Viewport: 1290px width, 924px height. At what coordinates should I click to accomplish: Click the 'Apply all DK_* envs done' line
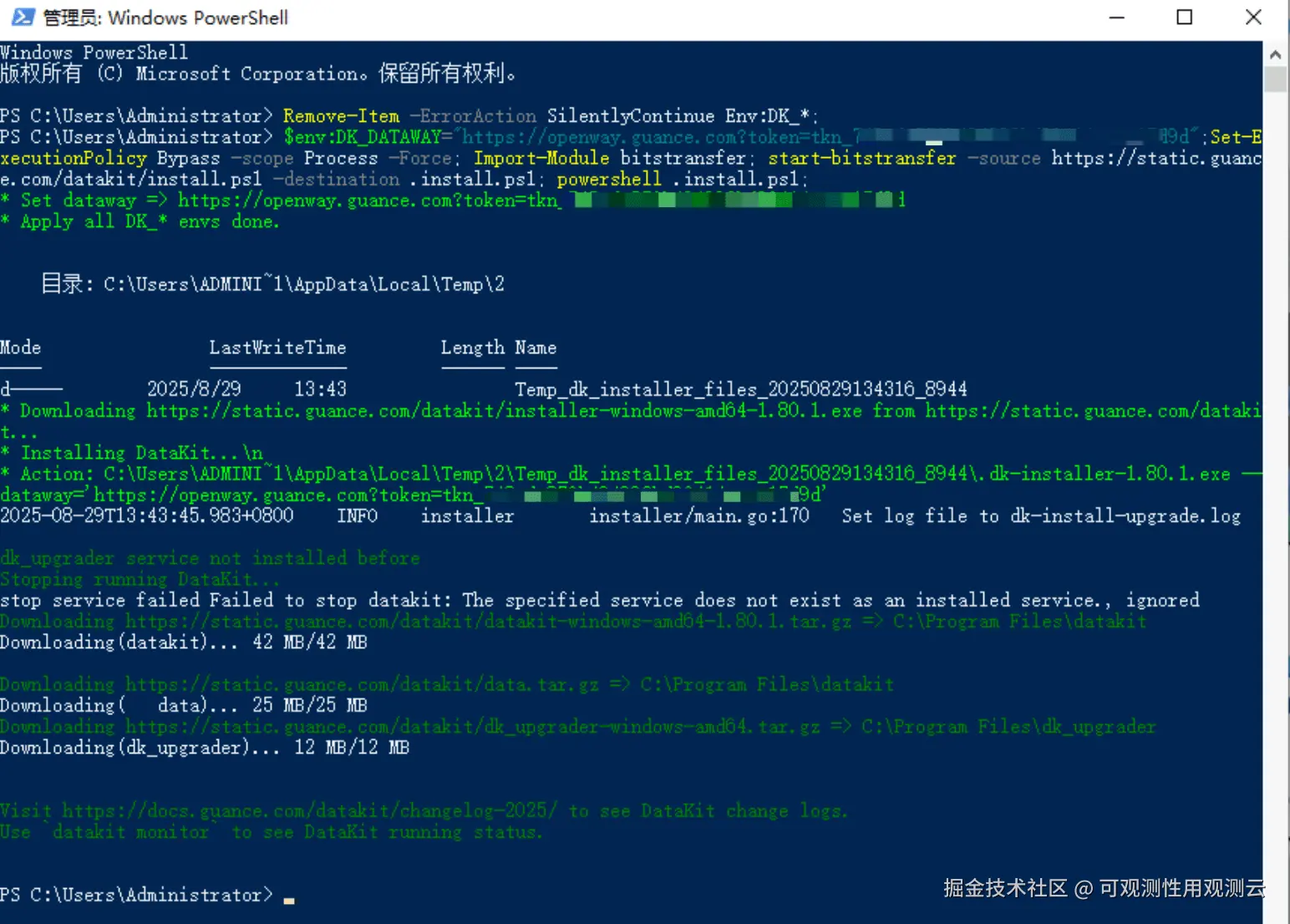pos(140,221)
